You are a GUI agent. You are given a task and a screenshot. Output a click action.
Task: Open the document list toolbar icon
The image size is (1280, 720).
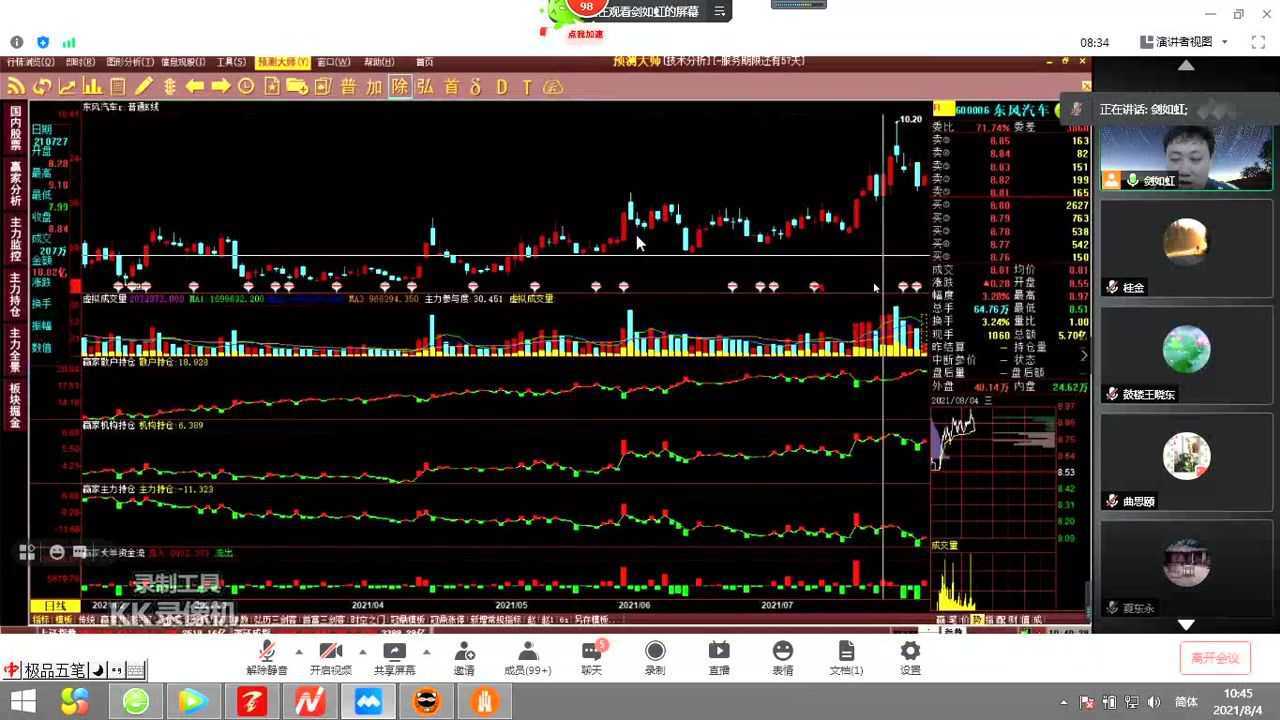(x=117, y=87)
